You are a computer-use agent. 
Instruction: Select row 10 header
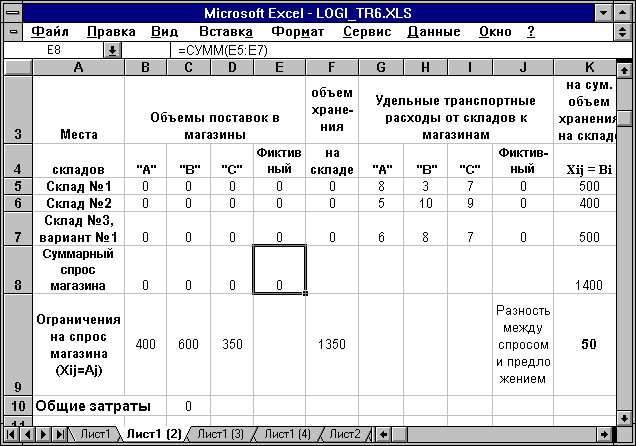[x=18, y=406]
